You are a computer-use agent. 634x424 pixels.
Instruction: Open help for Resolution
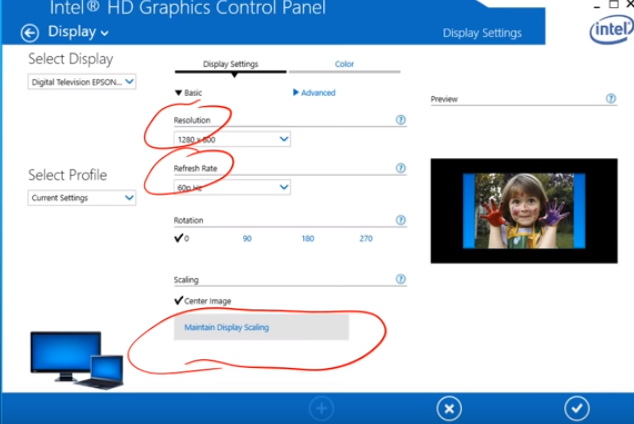pos(400,120)
